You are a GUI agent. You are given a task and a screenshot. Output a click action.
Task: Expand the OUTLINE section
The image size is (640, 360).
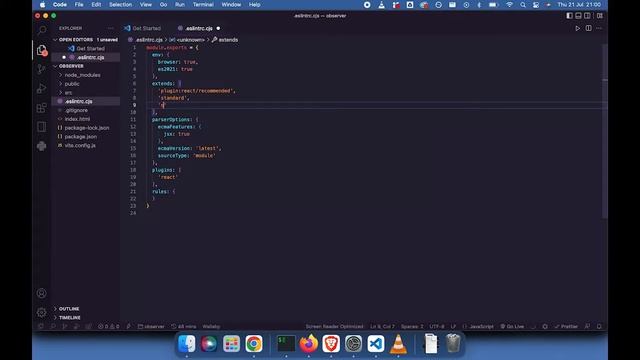69,309
